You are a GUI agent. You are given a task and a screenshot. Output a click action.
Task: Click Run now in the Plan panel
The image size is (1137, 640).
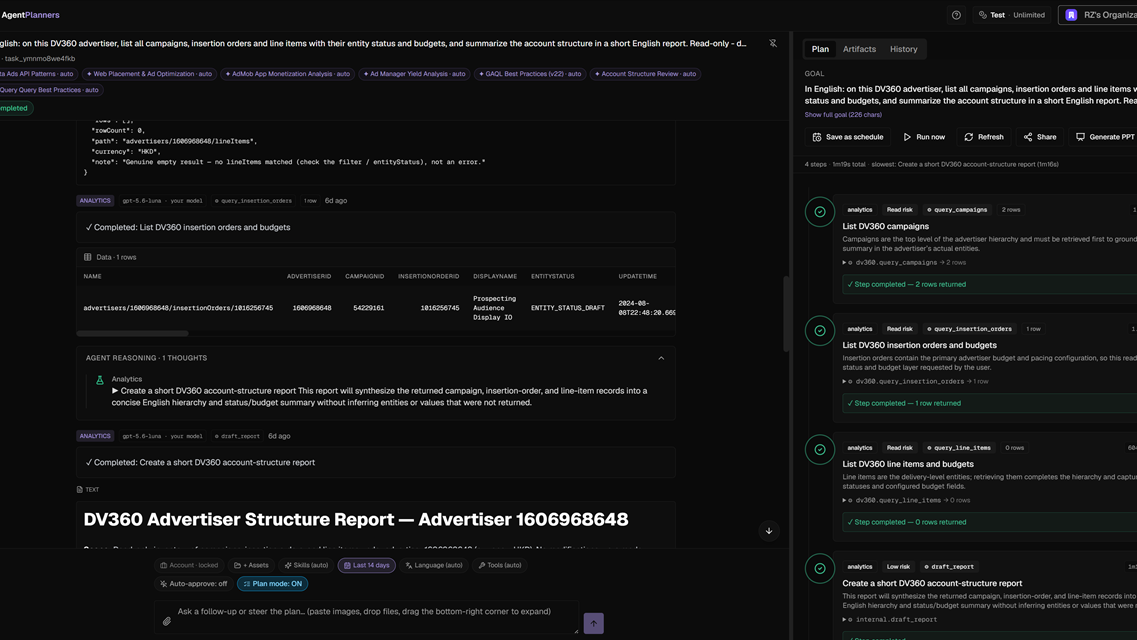[x=924, y=137]
